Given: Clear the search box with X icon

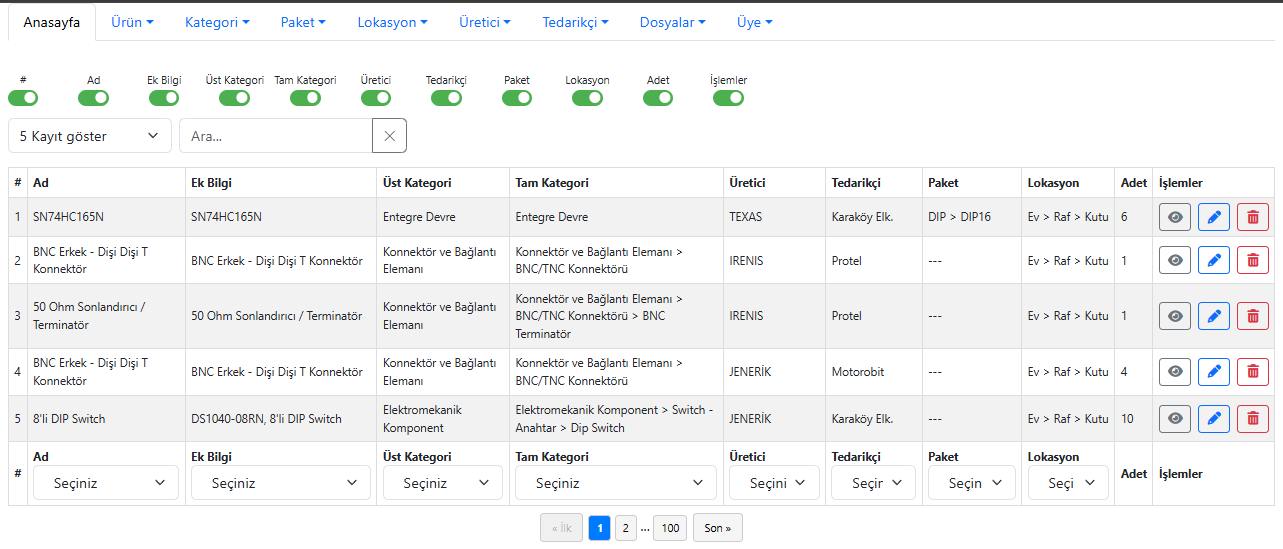Looking at the screenshot, I should click(389, 136).
